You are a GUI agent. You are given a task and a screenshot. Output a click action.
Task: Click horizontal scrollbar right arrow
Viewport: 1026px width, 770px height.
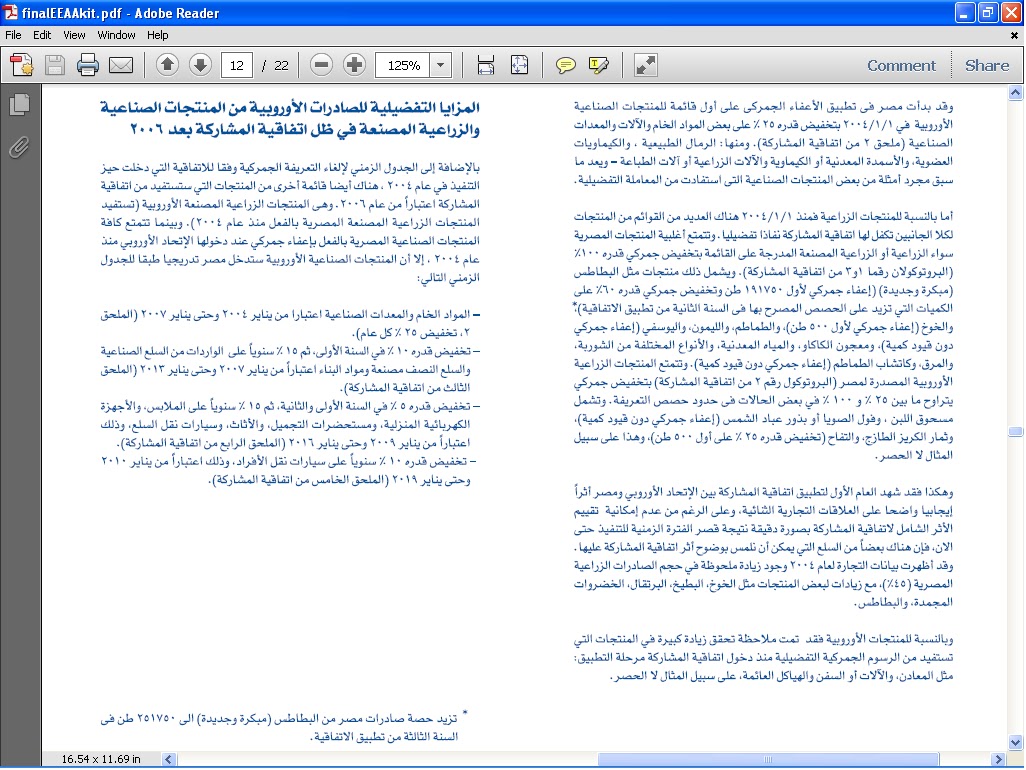click(998, 759)
